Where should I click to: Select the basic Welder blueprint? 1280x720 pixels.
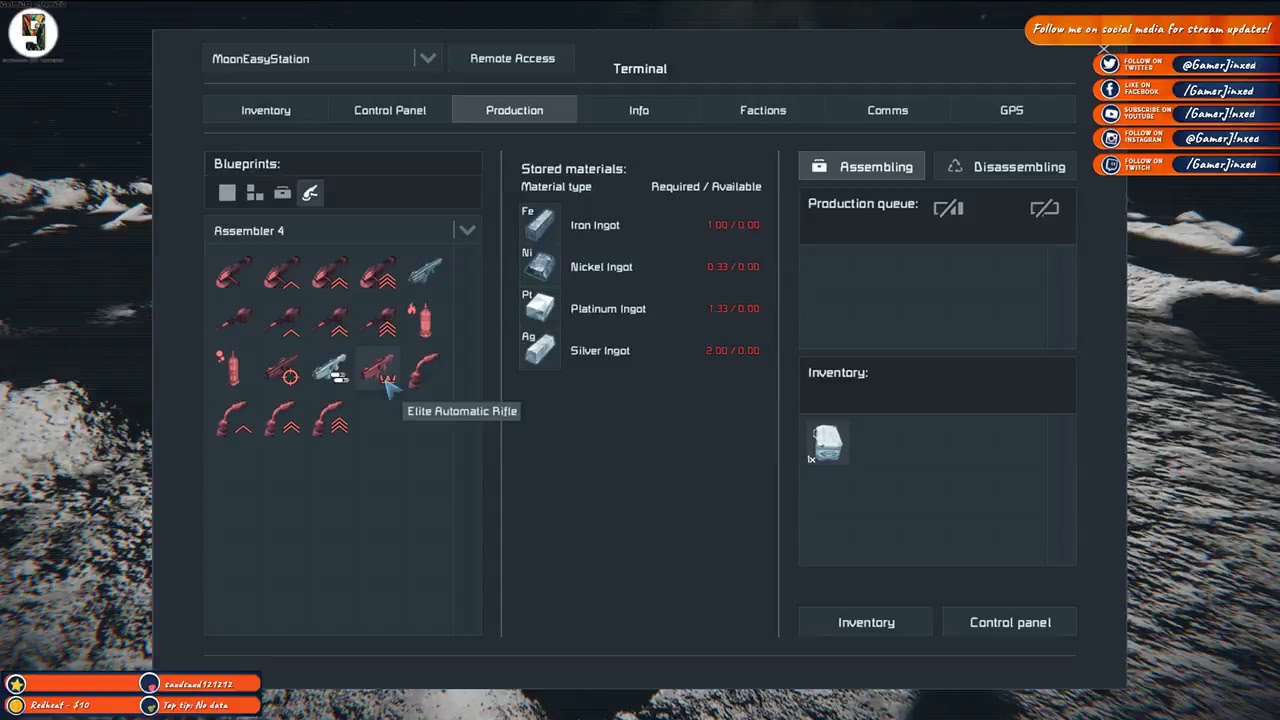tap(424, 368)
